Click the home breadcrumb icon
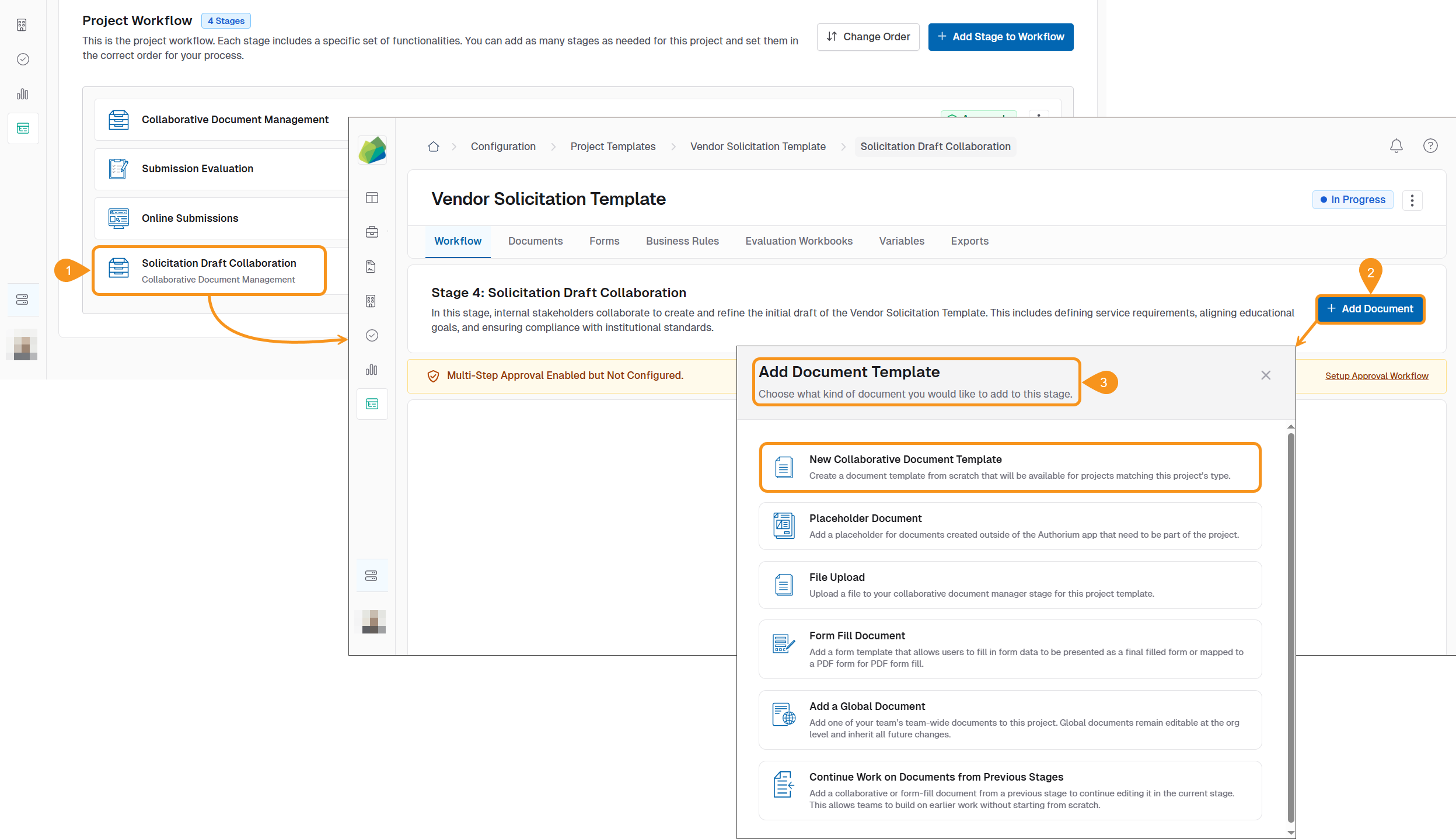 point(433,147)
